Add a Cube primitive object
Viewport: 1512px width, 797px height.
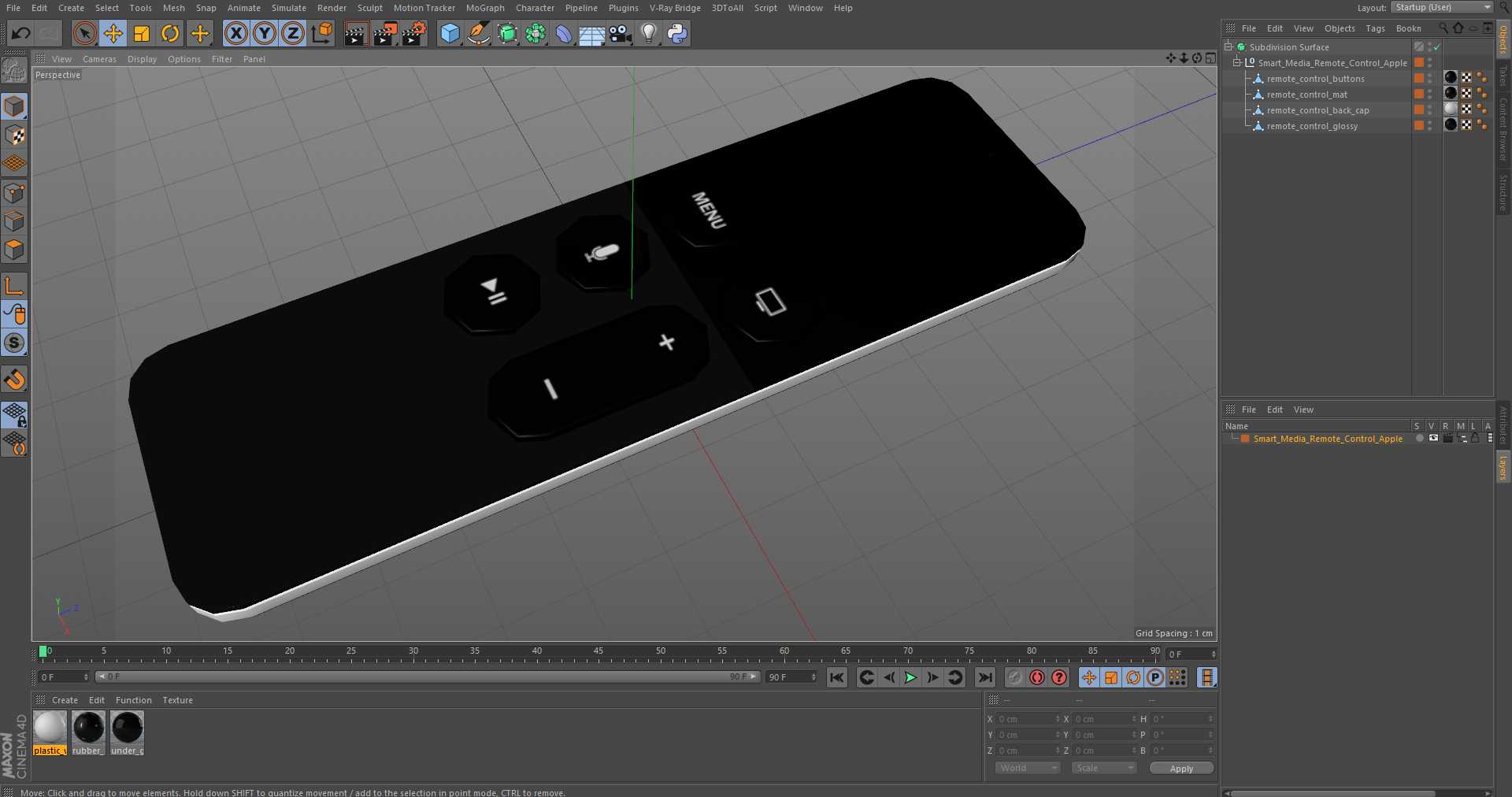point(450,33)
